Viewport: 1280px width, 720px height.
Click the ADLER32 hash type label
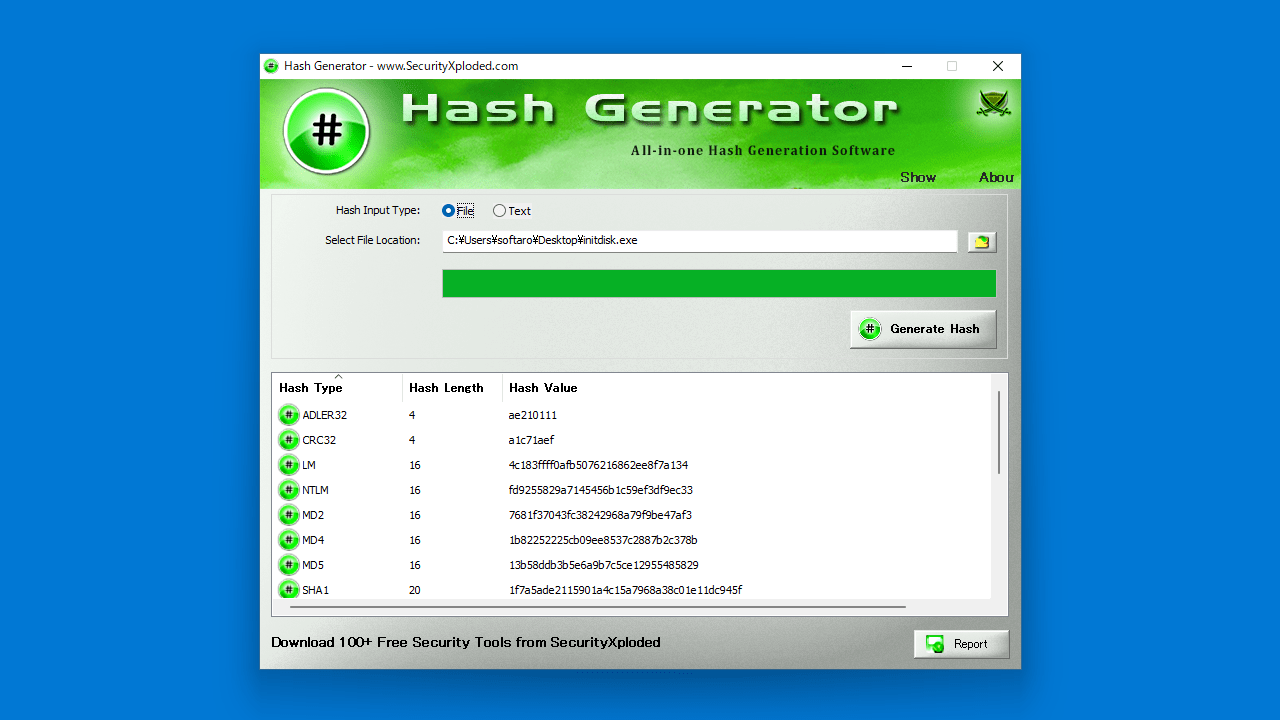[x=325, y=415]
